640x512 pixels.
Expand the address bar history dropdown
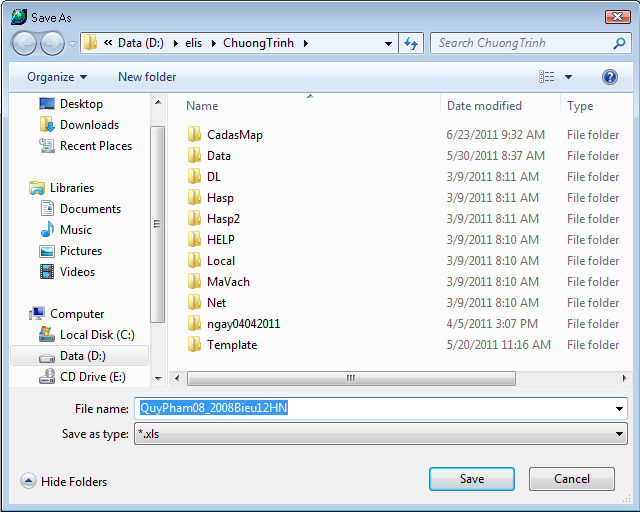coord(388,44)
